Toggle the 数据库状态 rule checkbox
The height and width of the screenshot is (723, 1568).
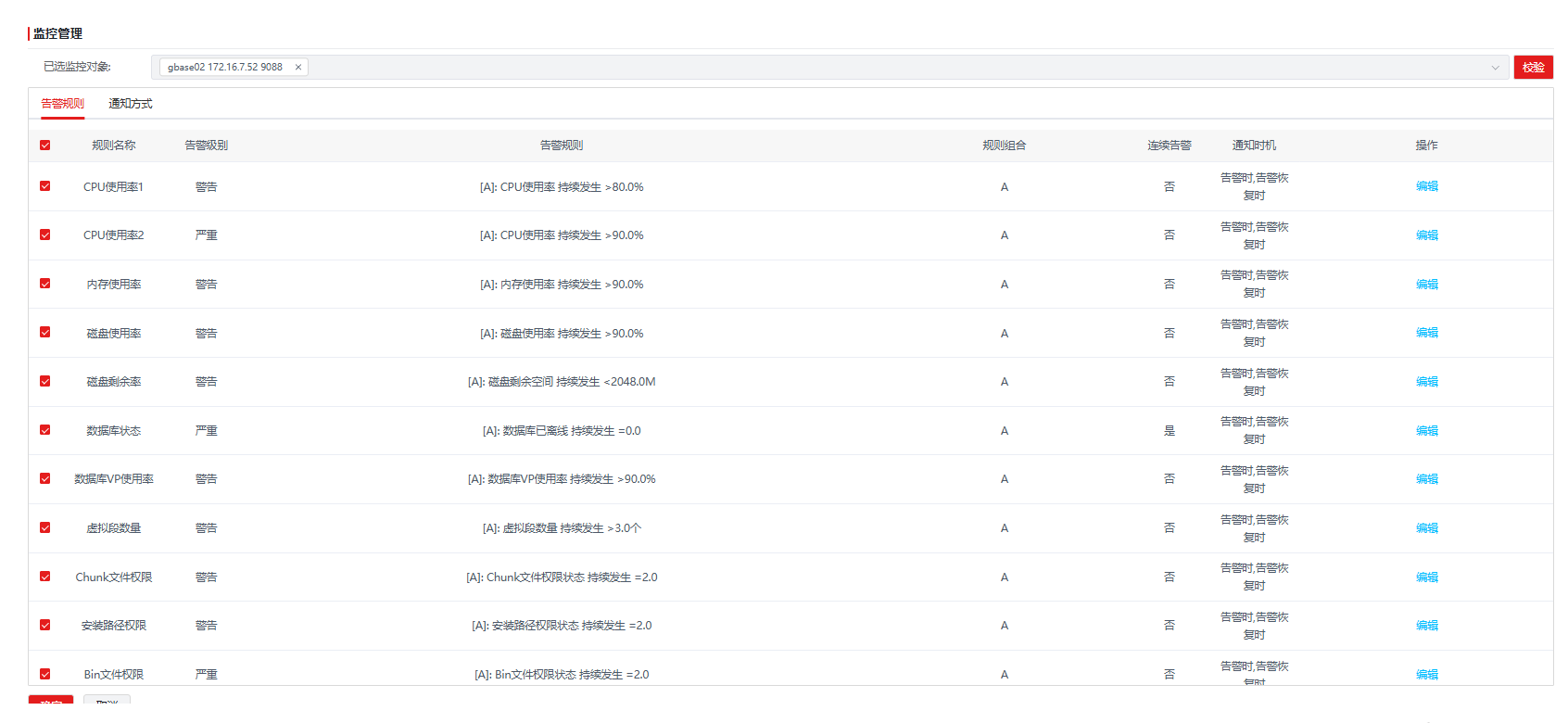(x=45, y=430)
